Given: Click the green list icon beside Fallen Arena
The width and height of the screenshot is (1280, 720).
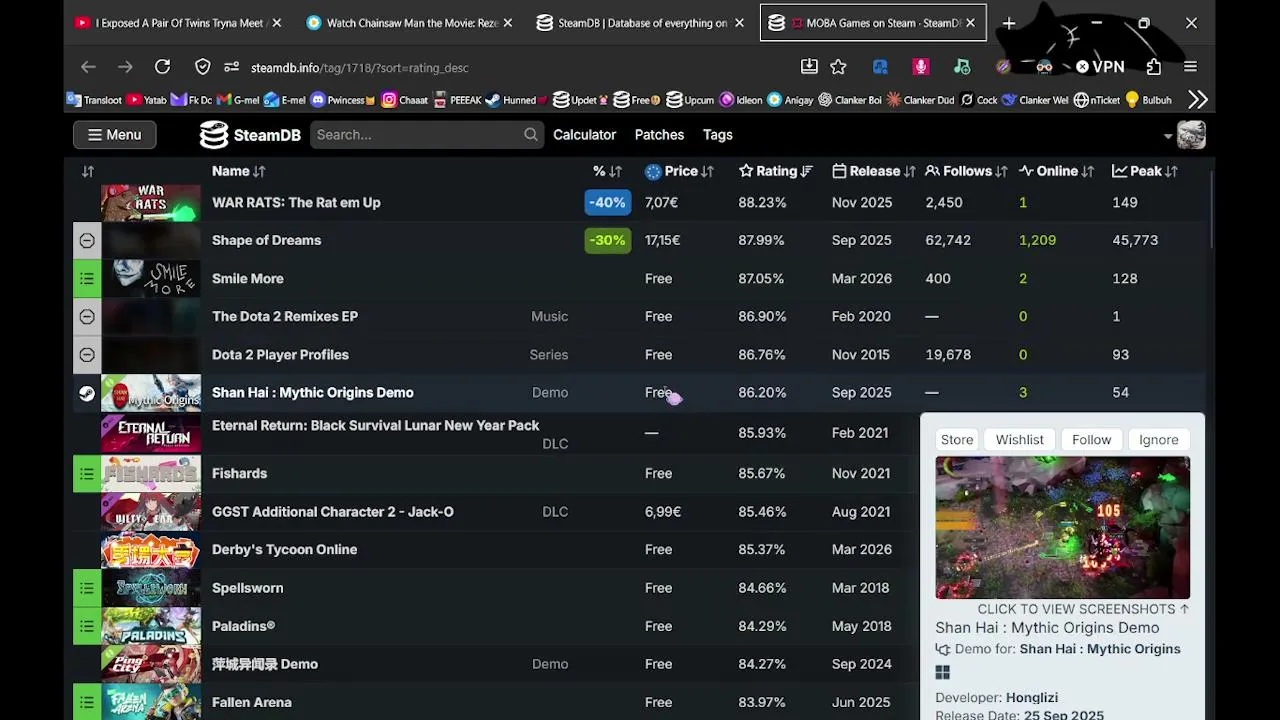Looking at the screenshot, I should (x=87, y=702).
